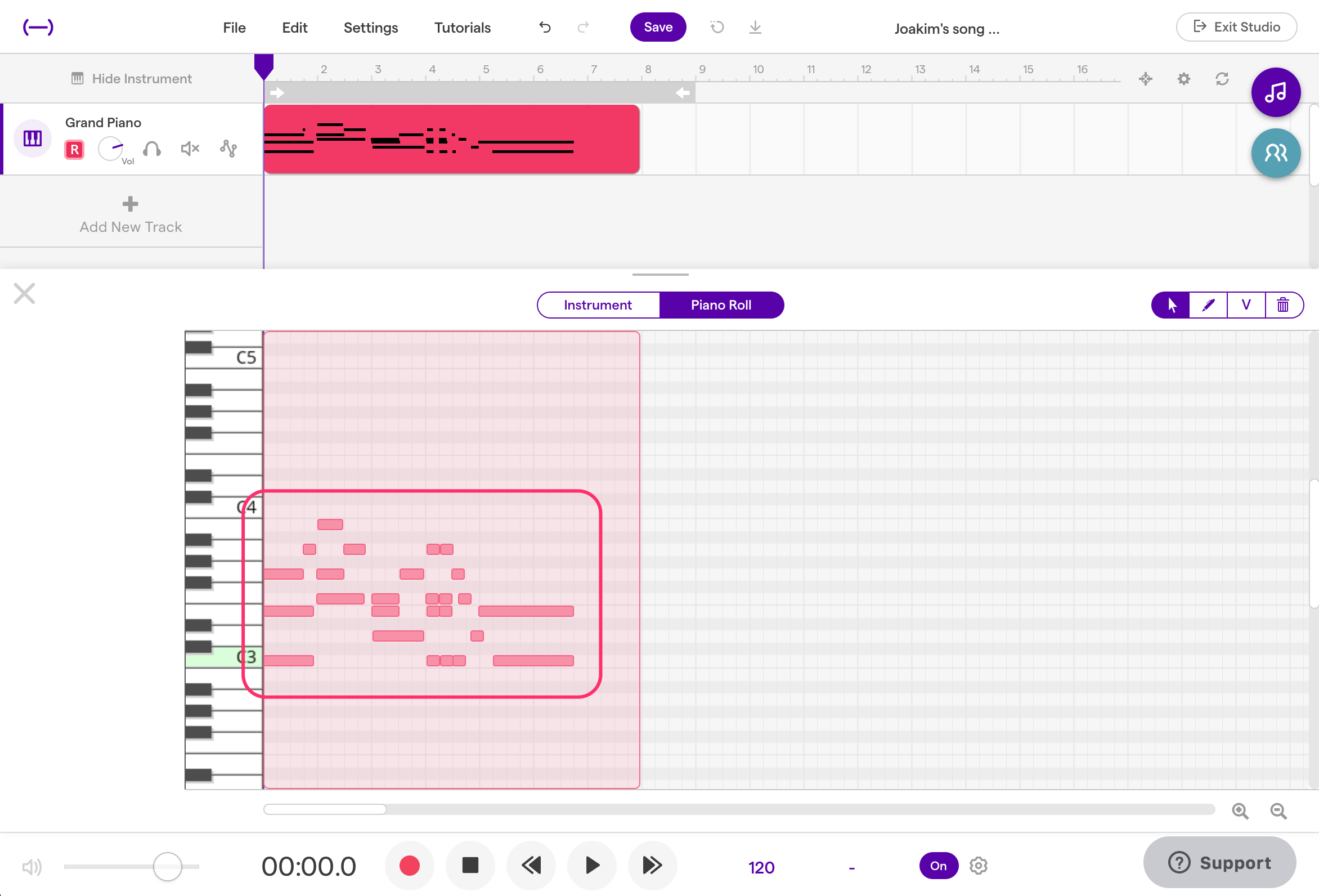Image resolution: width=1319 pixels, height=896 pixels.
Task: Select the pencil draw tool
Action: coord(1208,305)
